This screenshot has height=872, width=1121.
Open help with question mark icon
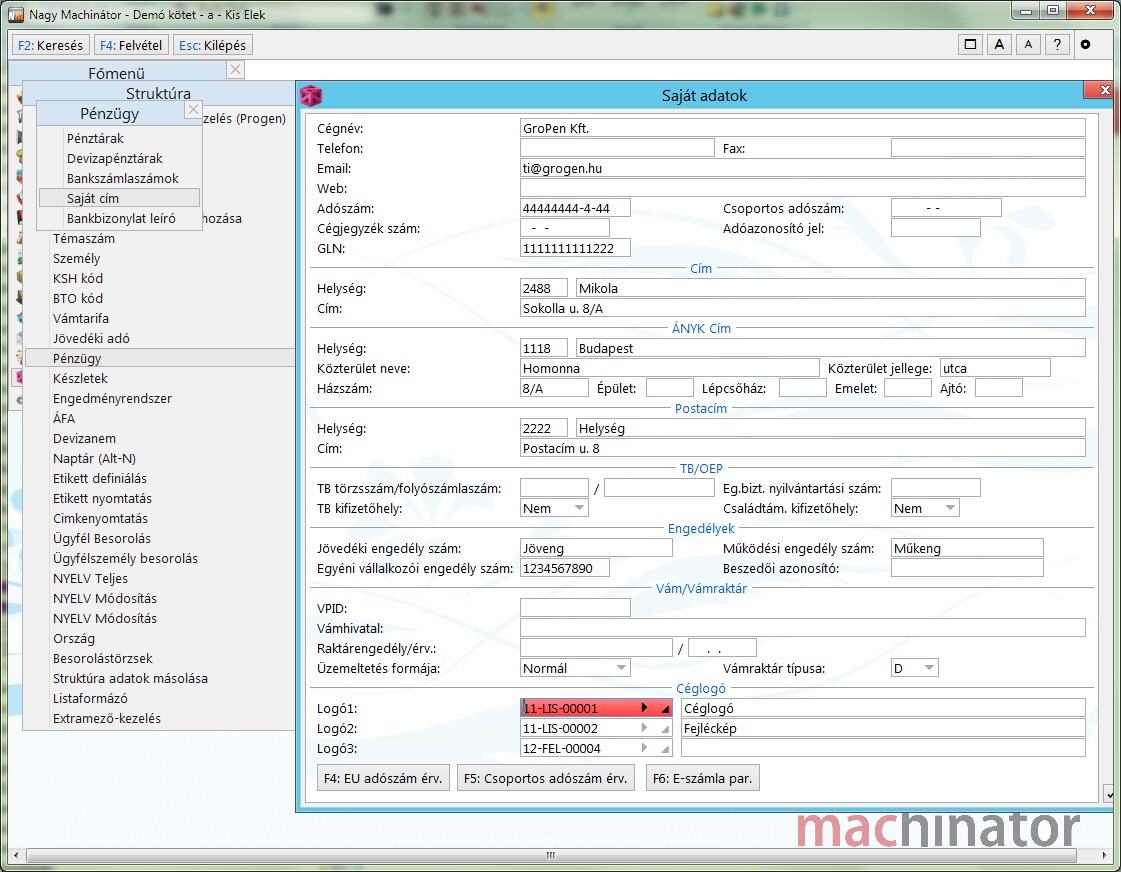coord(1057,45)
